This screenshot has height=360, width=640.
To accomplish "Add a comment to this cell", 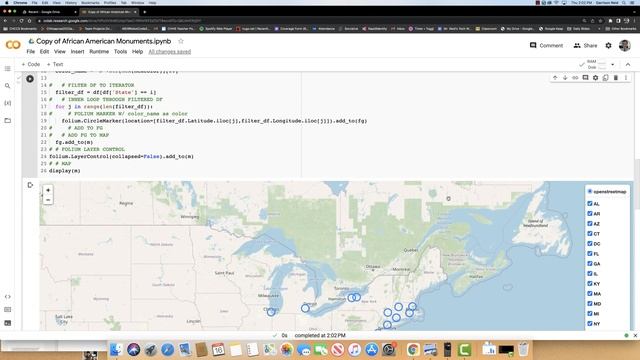I will [x=585, y=78].
